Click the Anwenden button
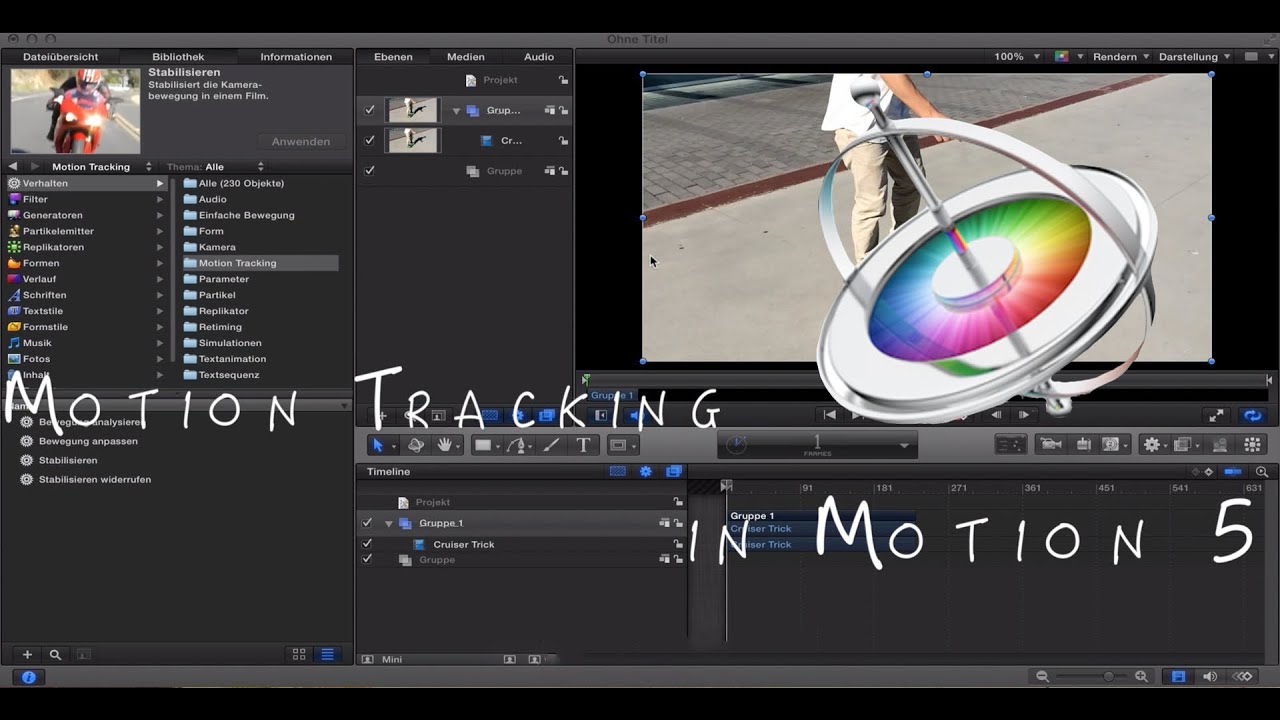1280x720 pixels. point(301,141)
